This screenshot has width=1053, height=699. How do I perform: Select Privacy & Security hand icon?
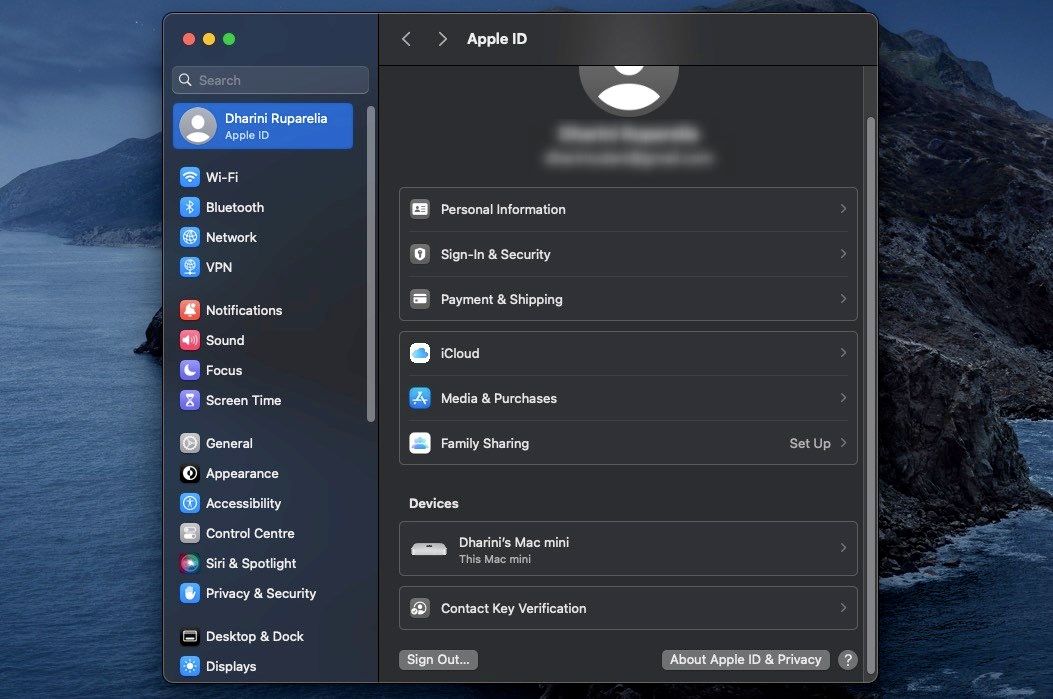click(190, 593)
